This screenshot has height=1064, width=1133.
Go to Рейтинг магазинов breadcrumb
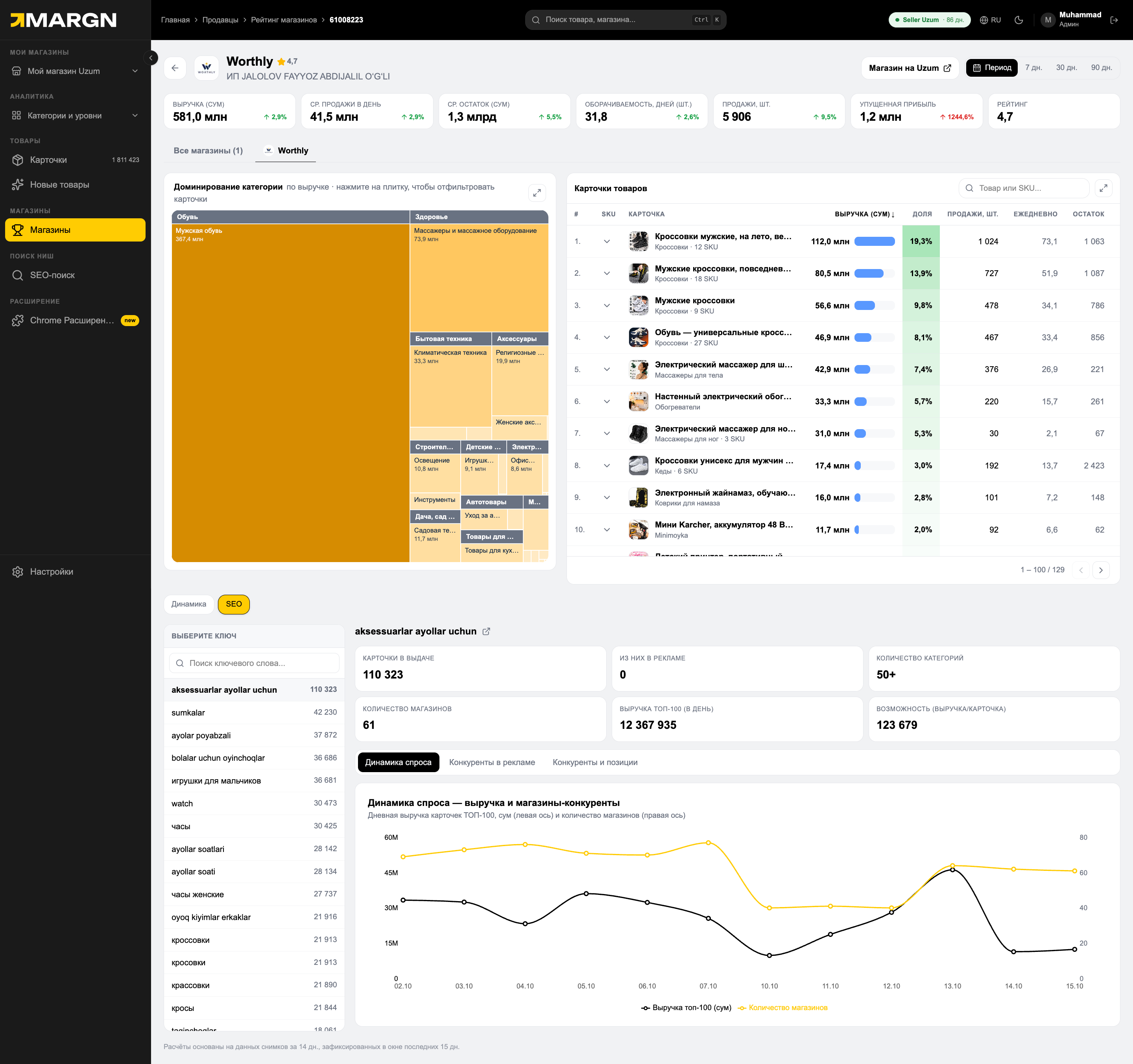(x=284, y=20)
